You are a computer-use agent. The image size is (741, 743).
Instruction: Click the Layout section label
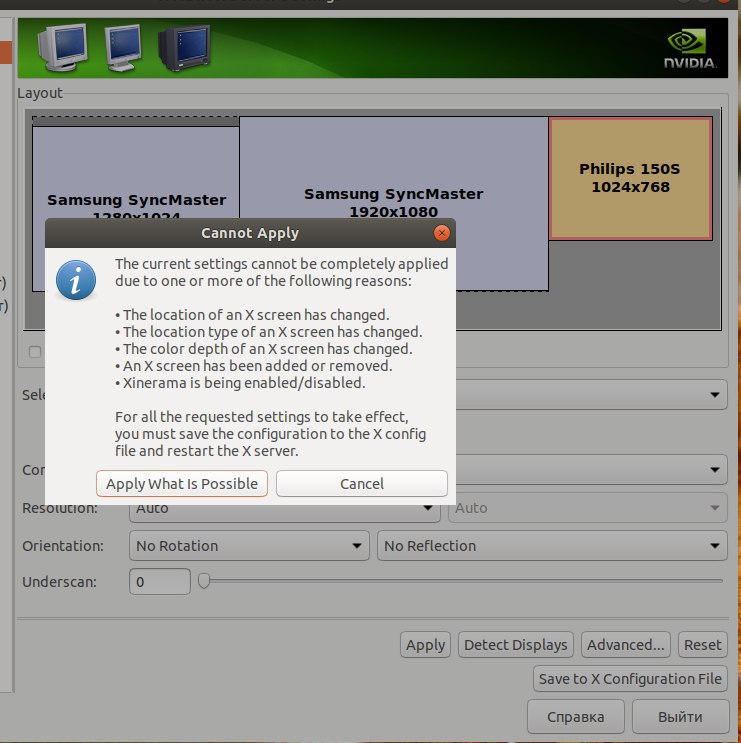(40, 93)
